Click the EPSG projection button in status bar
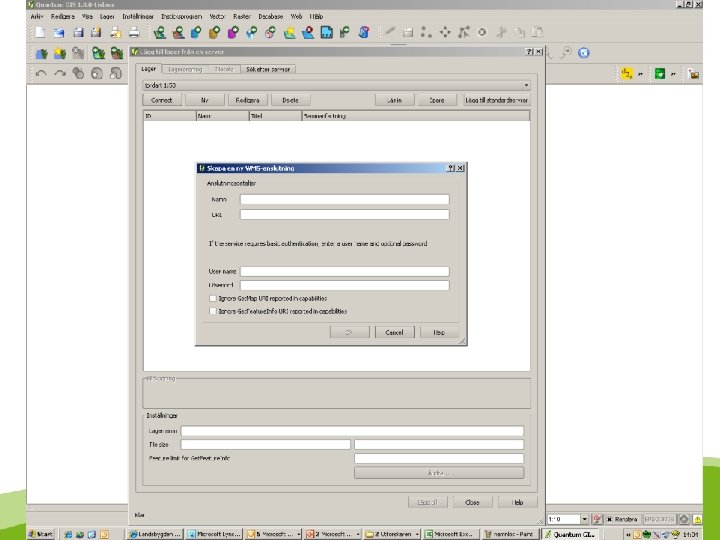The width and height of the screenshot is (720, 540). coord(659,519)
